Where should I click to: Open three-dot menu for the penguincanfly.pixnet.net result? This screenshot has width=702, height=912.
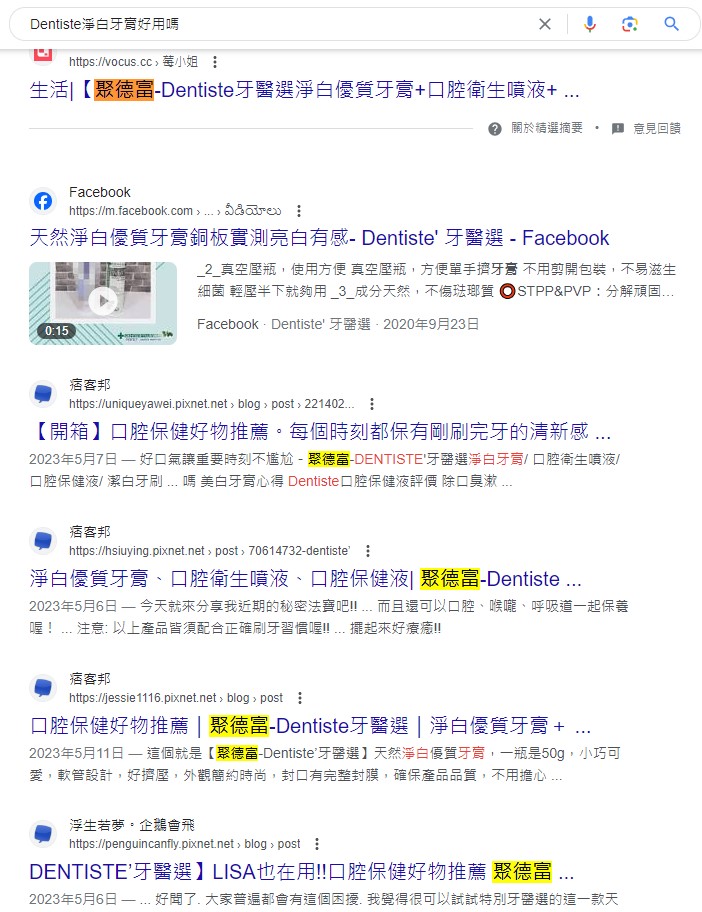point(317,844)
